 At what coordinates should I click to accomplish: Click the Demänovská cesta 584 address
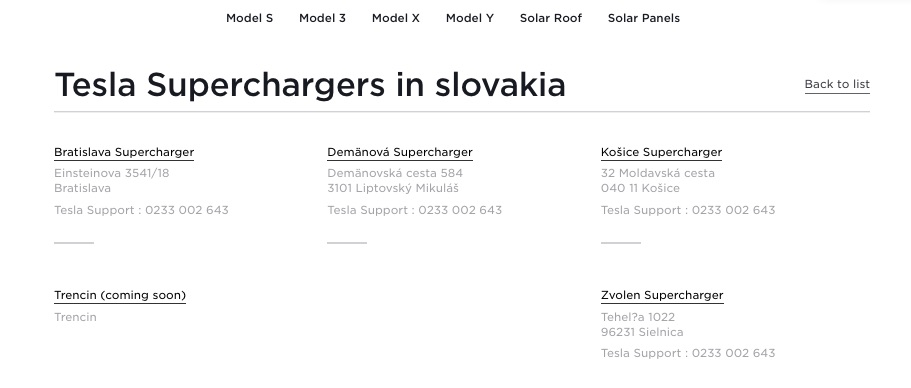(x=395, y=173)
